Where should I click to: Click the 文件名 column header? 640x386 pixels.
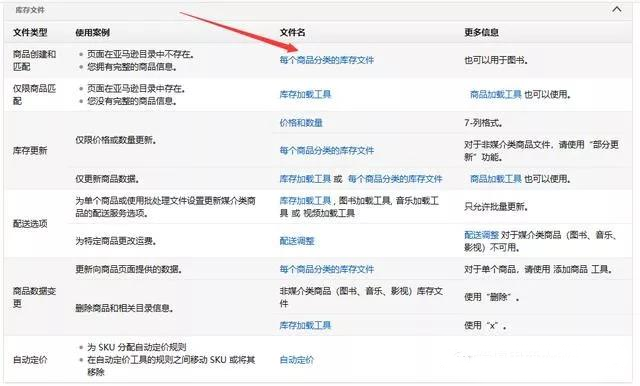[292, 33]
